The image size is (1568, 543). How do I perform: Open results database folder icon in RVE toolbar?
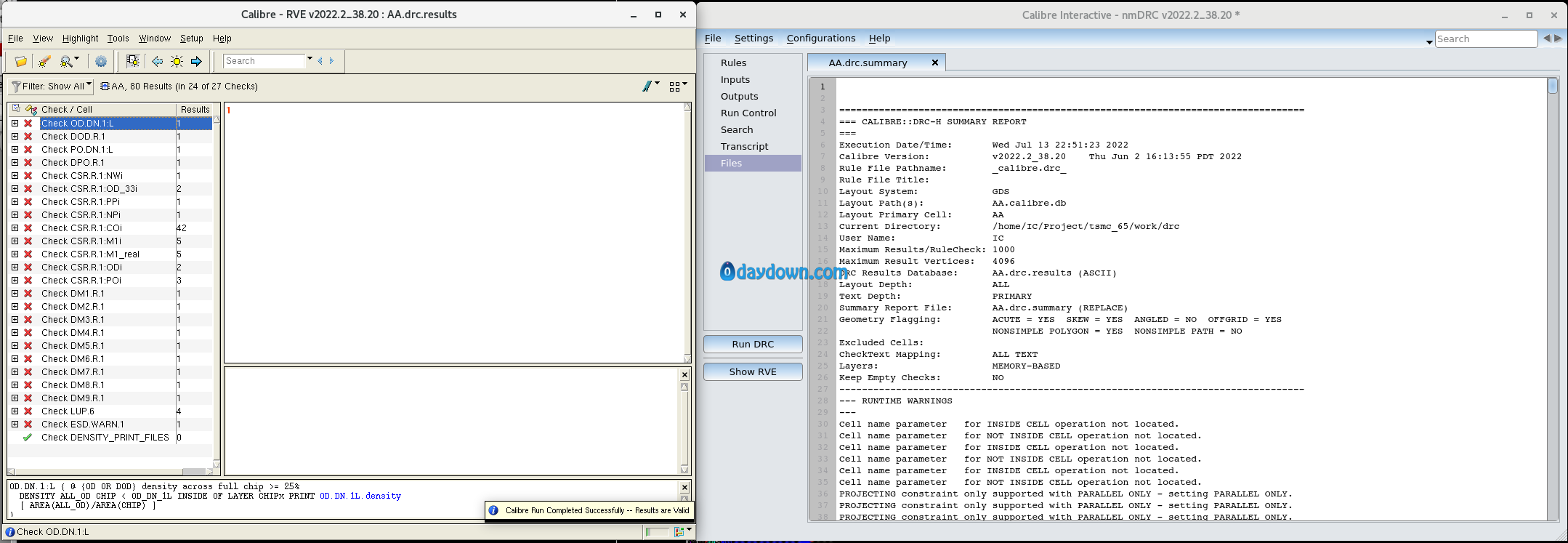[21, 62]
